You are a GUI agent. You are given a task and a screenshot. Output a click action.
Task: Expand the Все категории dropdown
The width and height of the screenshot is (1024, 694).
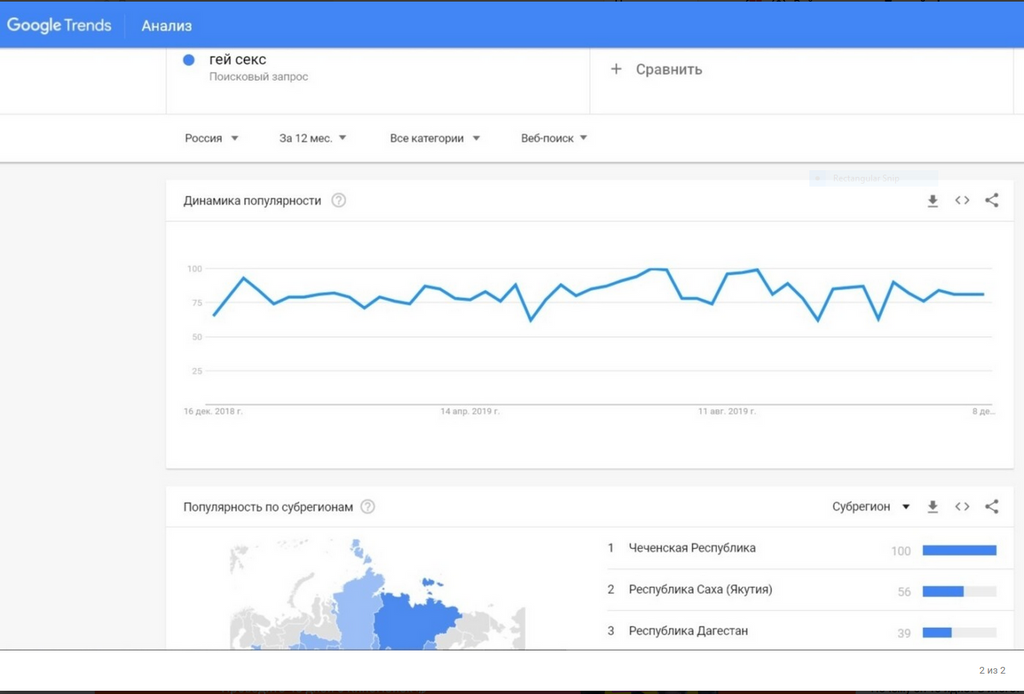point(435,138)
